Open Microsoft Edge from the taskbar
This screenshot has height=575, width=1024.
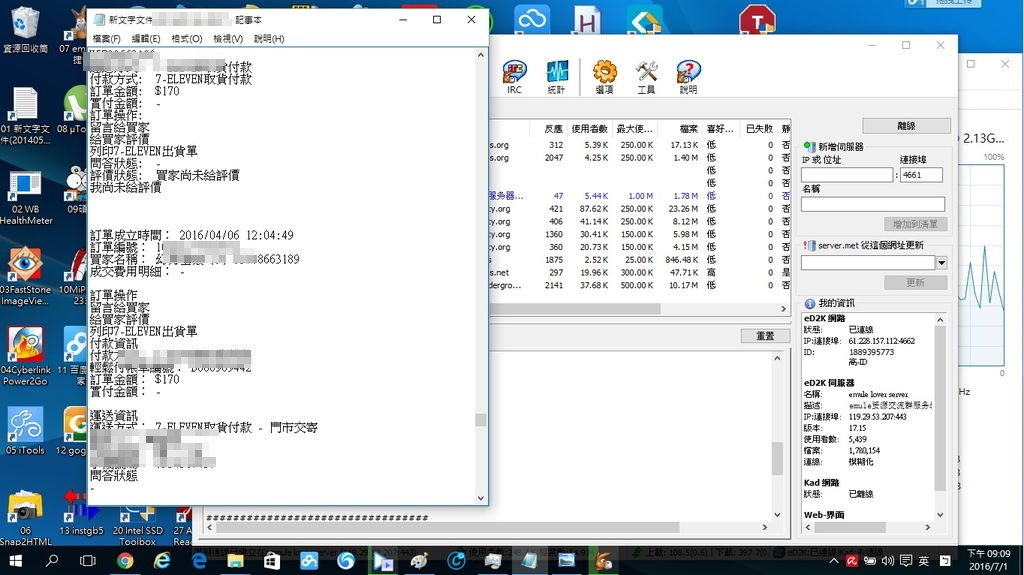pyautogui.click(x=199, y=561)
